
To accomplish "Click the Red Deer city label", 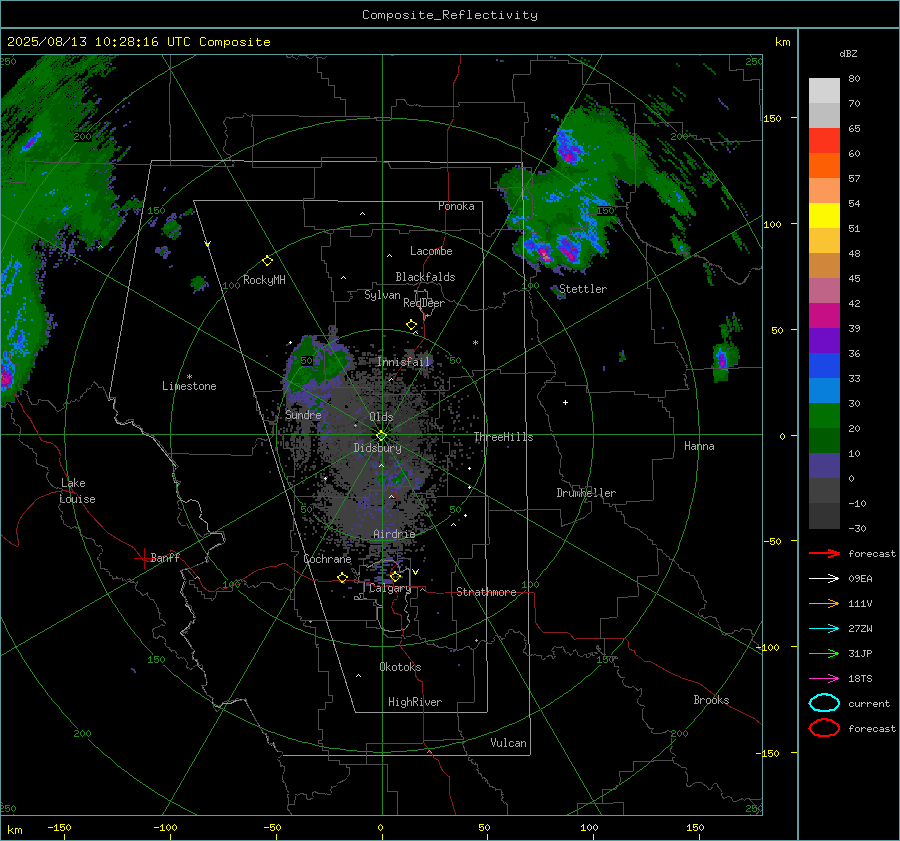I will 424,303.
